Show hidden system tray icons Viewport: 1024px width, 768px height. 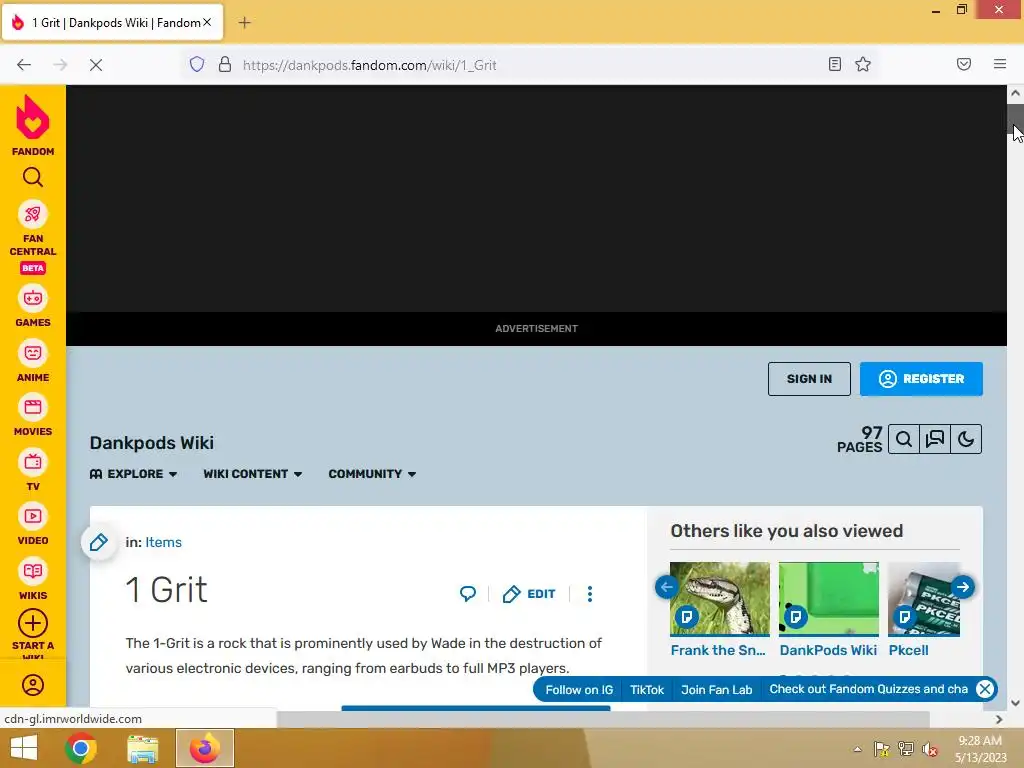coord(857,749)
